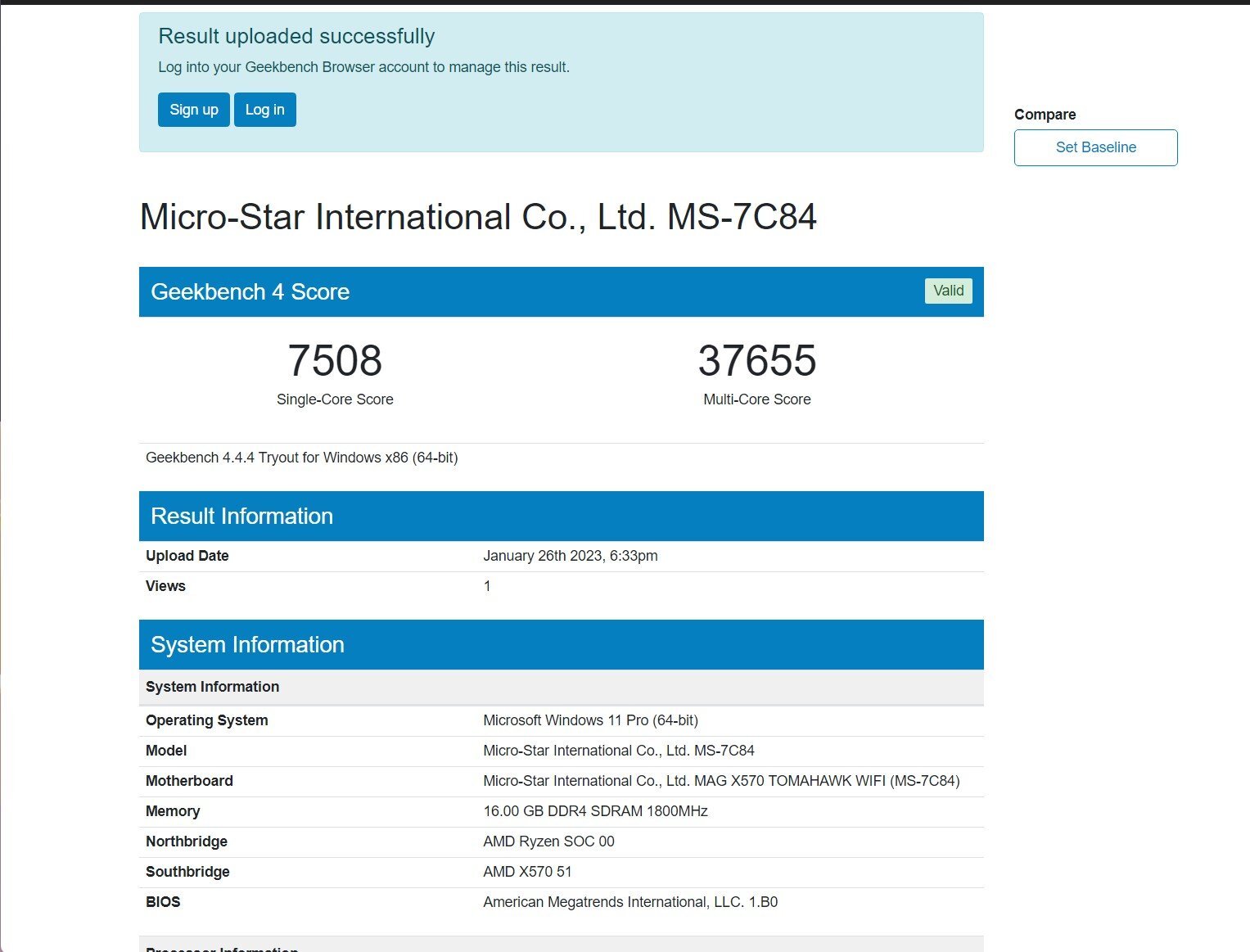The width and height of the screenshot is (1250, 952).
Task: Click the Geekbench 4 Score header
Action: click(x=562, y=291)
